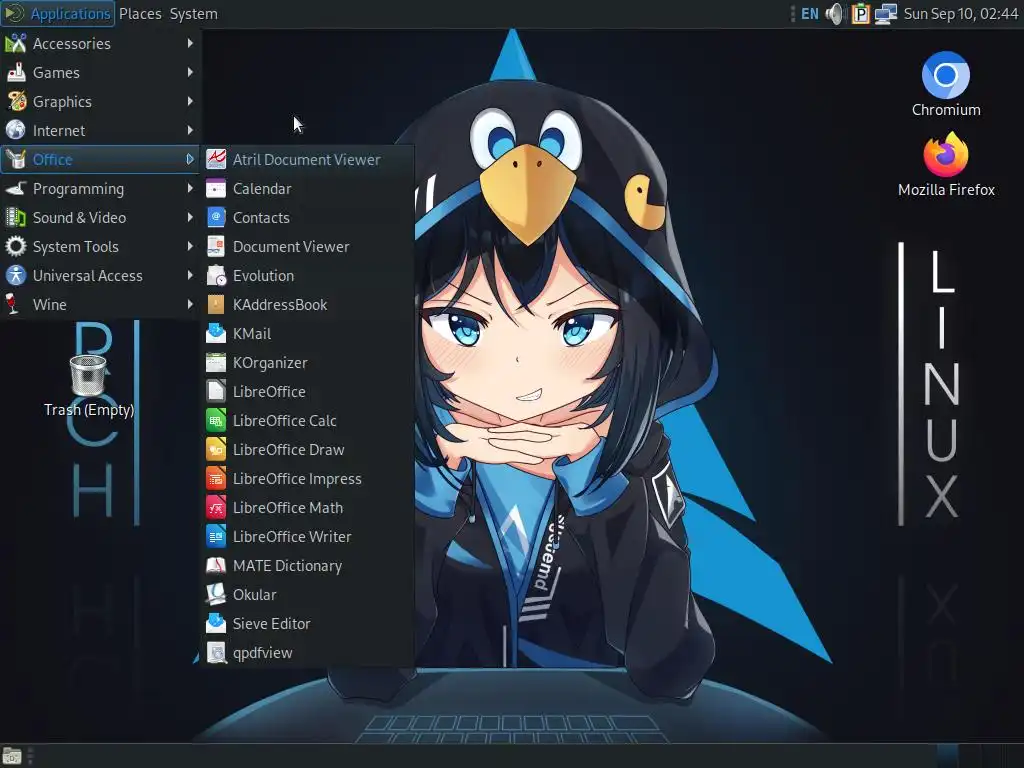Select the highlighted Office category
1024x768 pixels.
[x=101, y=159]
